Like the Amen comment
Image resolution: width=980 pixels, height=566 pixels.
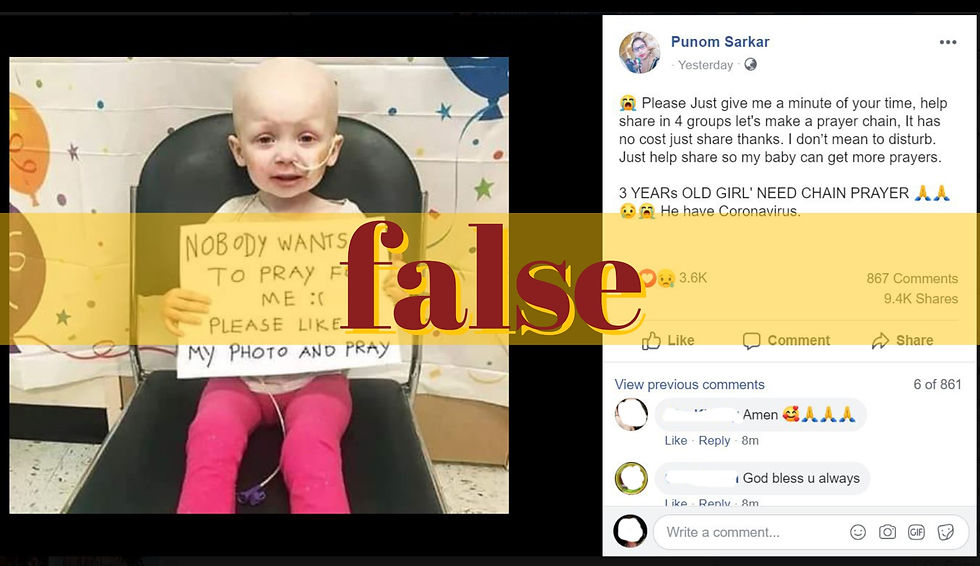pyautogui.click(x=676, y=440)
